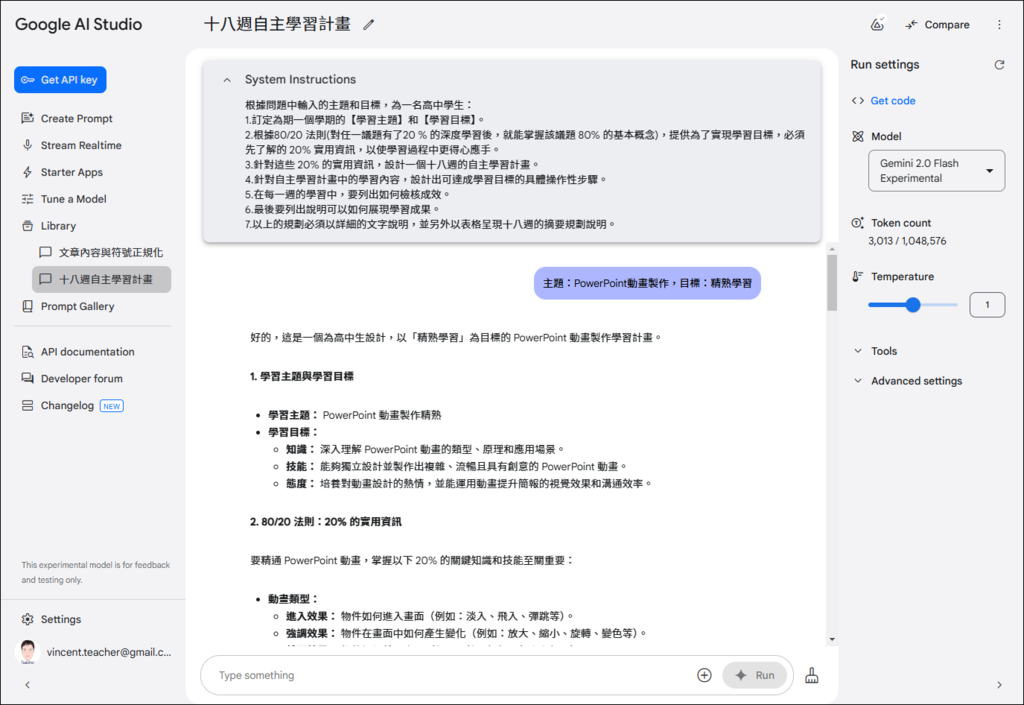This screenshot has width=1024, height=705.
Task: Open the Developer forum link
Action: tap(82, 379)
